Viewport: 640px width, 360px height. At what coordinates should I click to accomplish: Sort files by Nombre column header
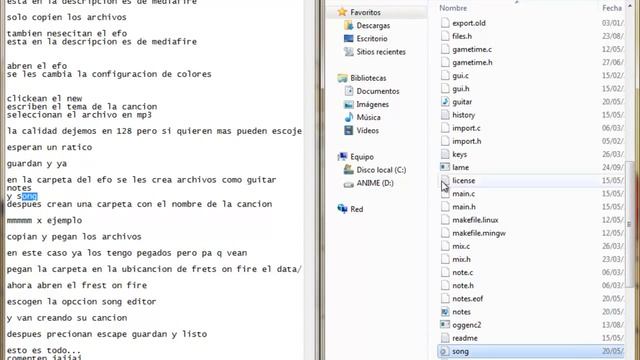coord(453,8)
